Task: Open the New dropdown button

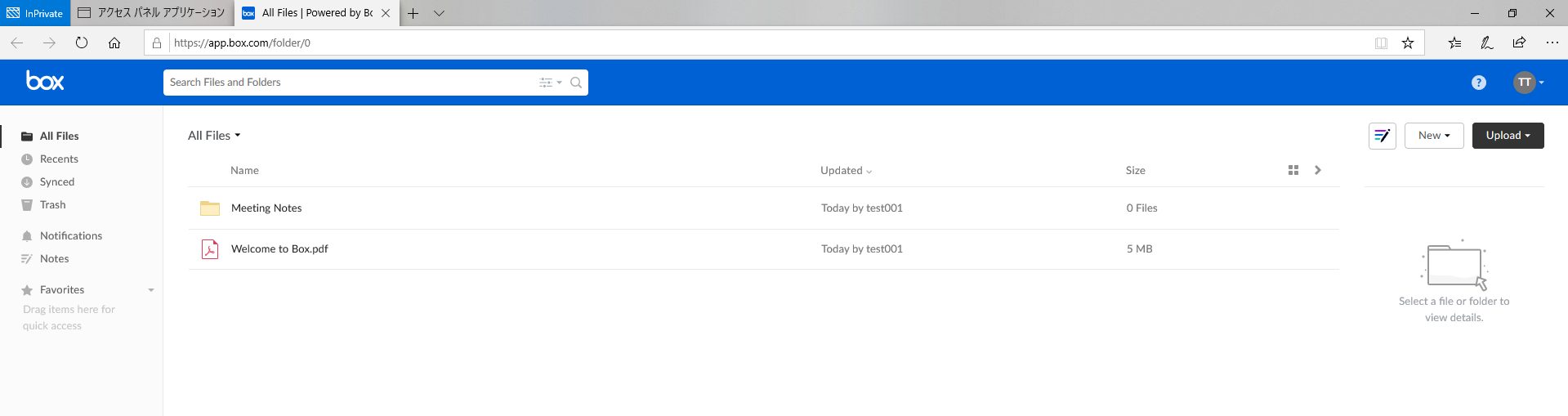Action: coord(1434,136)
